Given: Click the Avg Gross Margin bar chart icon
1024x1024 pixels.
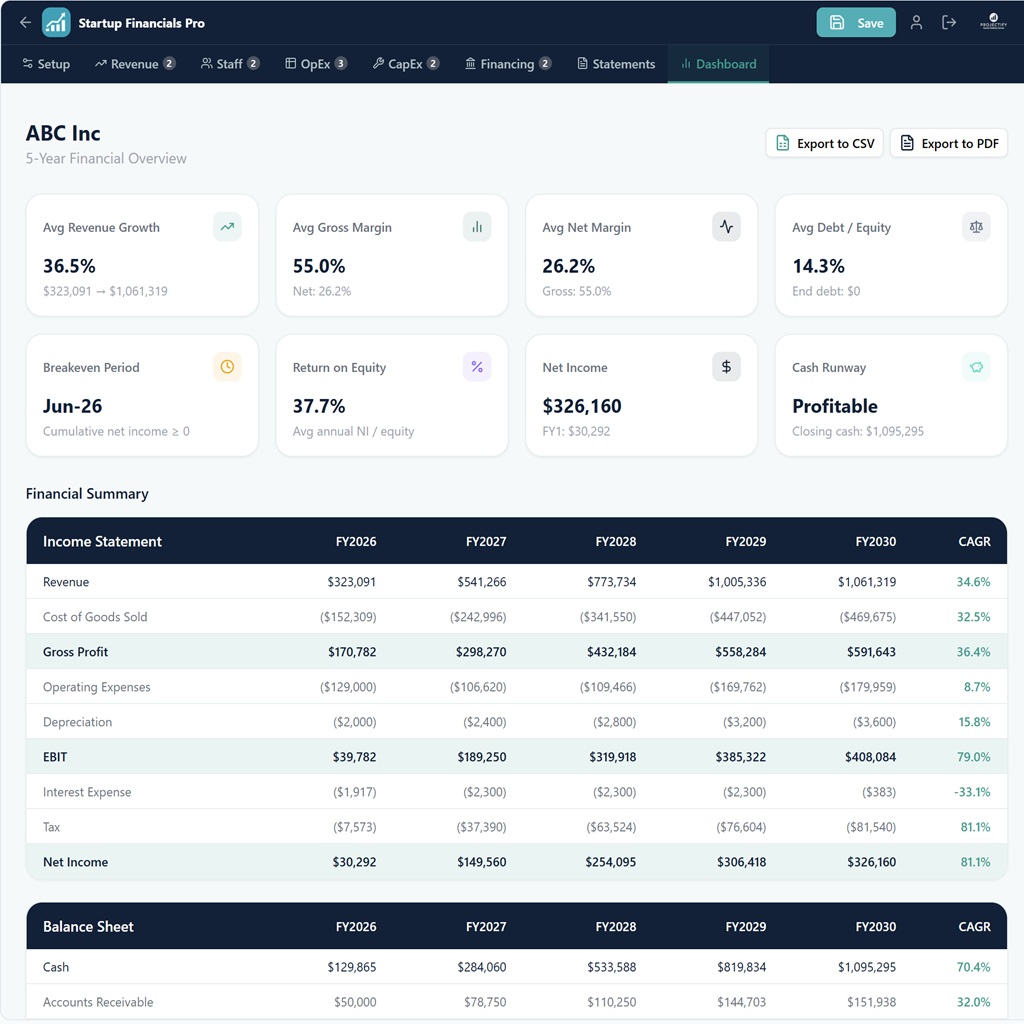Looking at the screenshot, I should click(x=477, y=227).
